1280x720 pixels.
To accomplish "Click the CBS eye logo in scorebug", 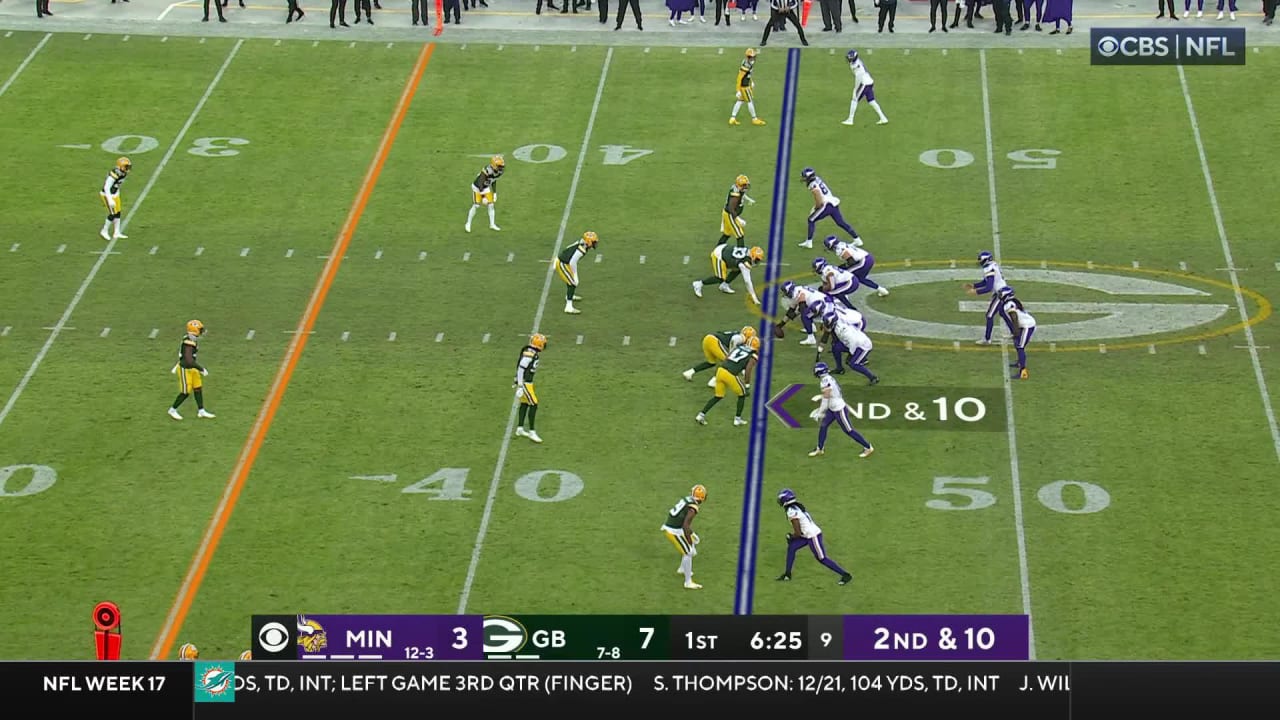I will (273, 638).
